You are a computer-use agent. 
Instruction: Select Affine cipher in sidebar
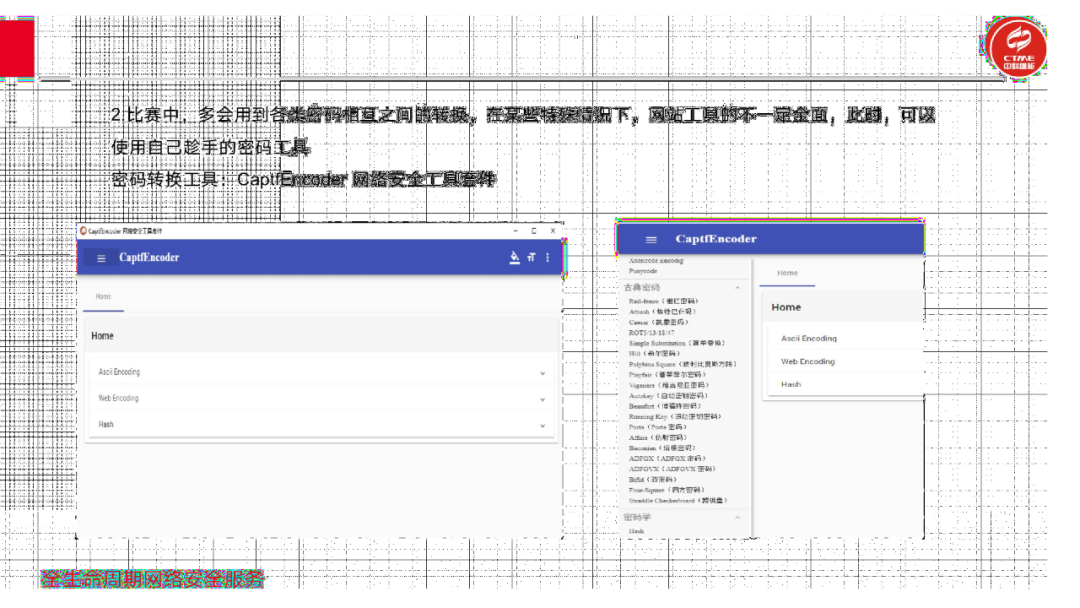coord(658,438)
